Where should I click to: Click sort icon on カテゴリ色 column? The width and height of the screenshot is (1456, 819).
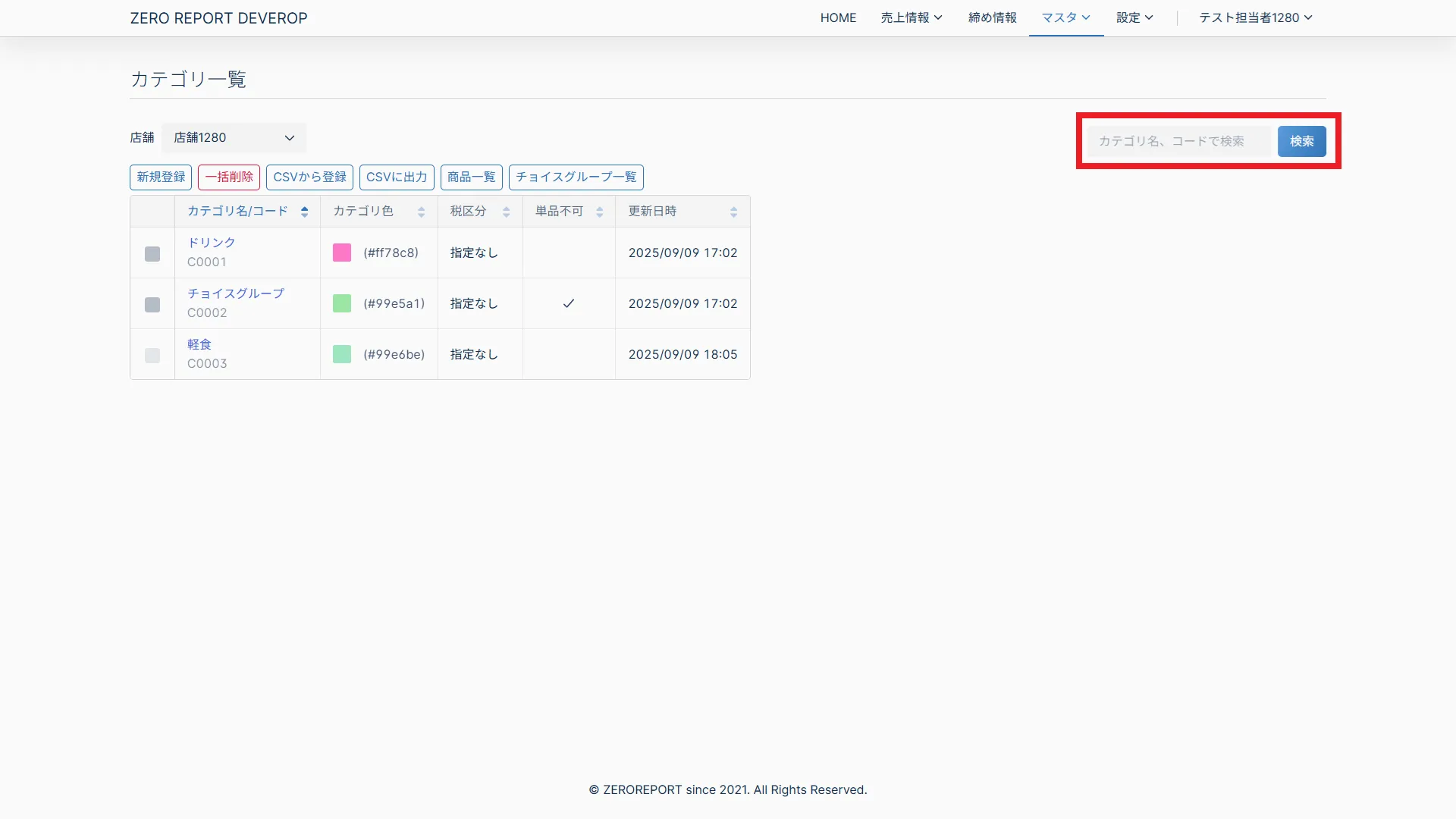click(421, 212)
